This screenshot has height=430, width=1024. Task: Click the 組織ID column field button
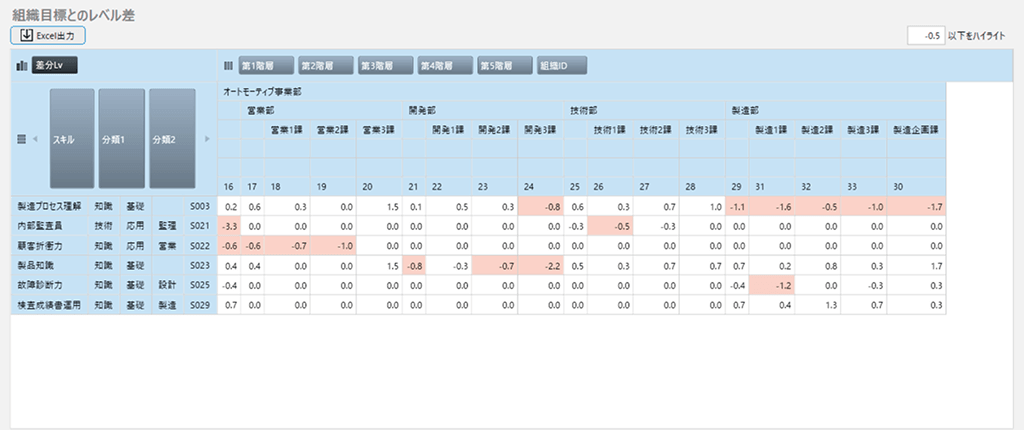coord(562,66)
